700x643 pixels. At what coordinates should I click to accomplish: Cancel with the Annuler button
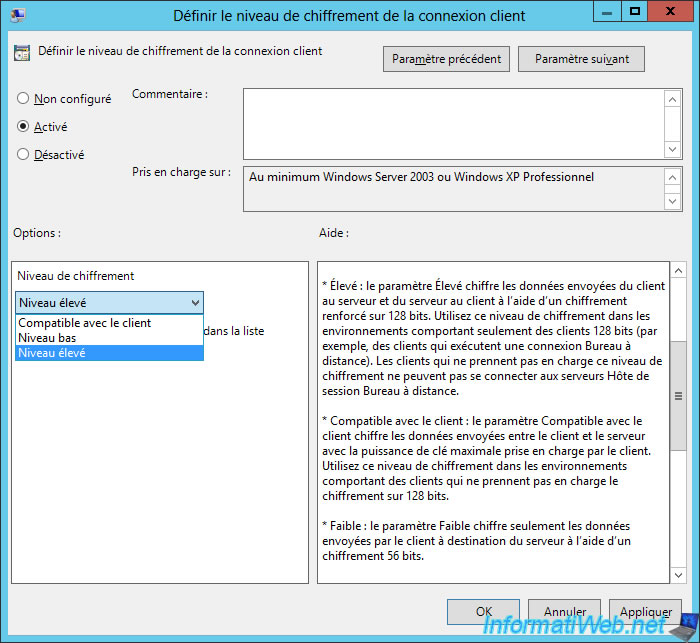point(565,612)
